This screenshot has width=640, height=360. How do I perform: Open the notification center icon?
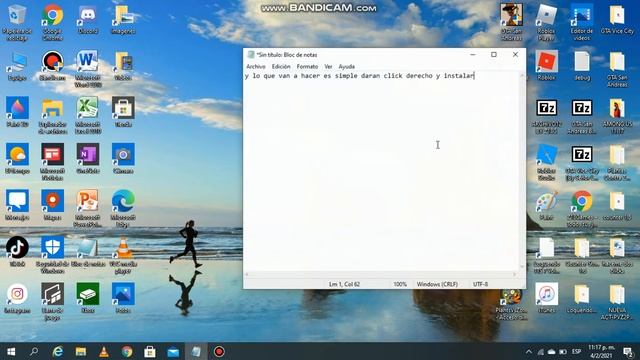(x=629, y=351)
